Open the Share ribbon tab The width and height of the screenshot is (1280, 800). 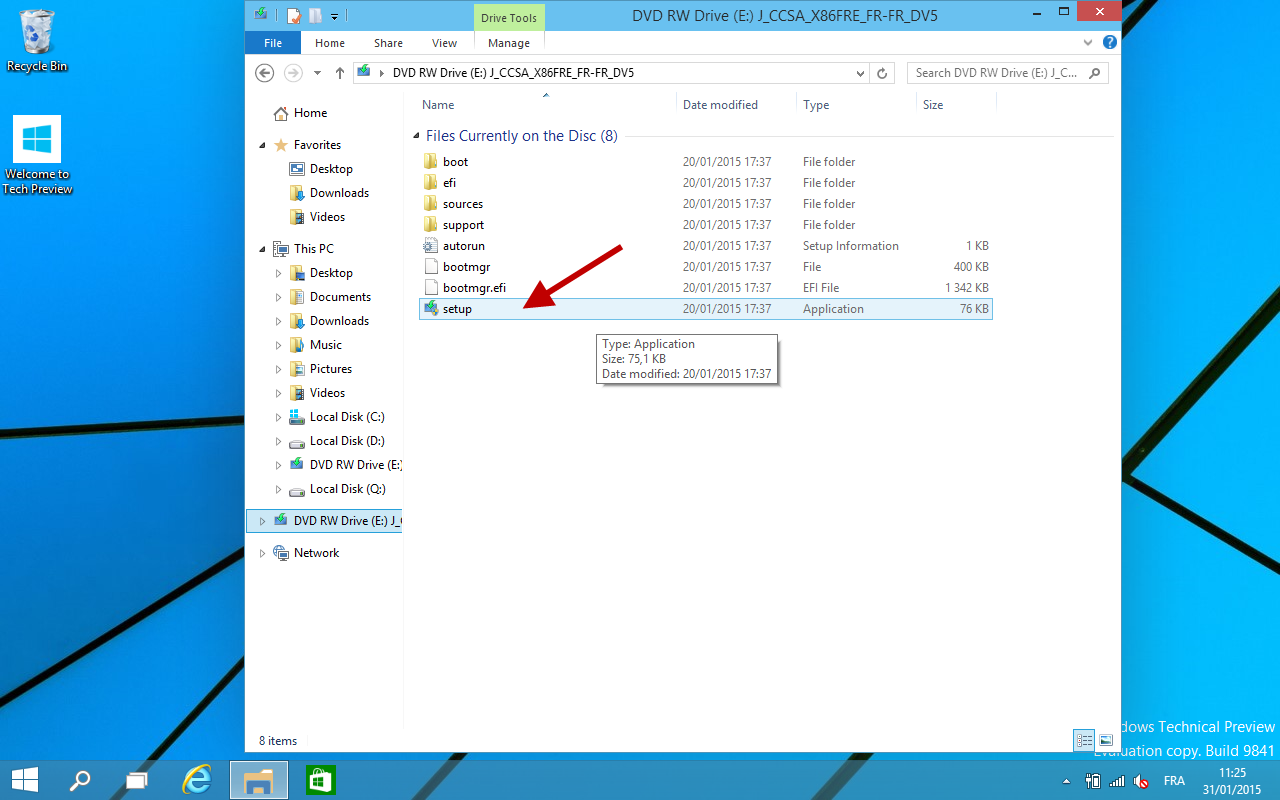pyautogui.click(x=388, y=43)
